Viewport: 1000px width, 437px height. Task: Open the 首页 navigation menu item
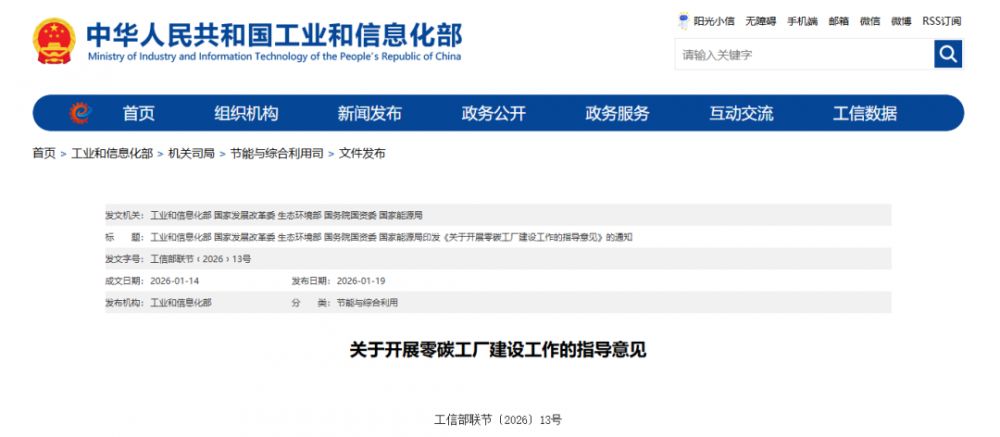coord(139,114)
